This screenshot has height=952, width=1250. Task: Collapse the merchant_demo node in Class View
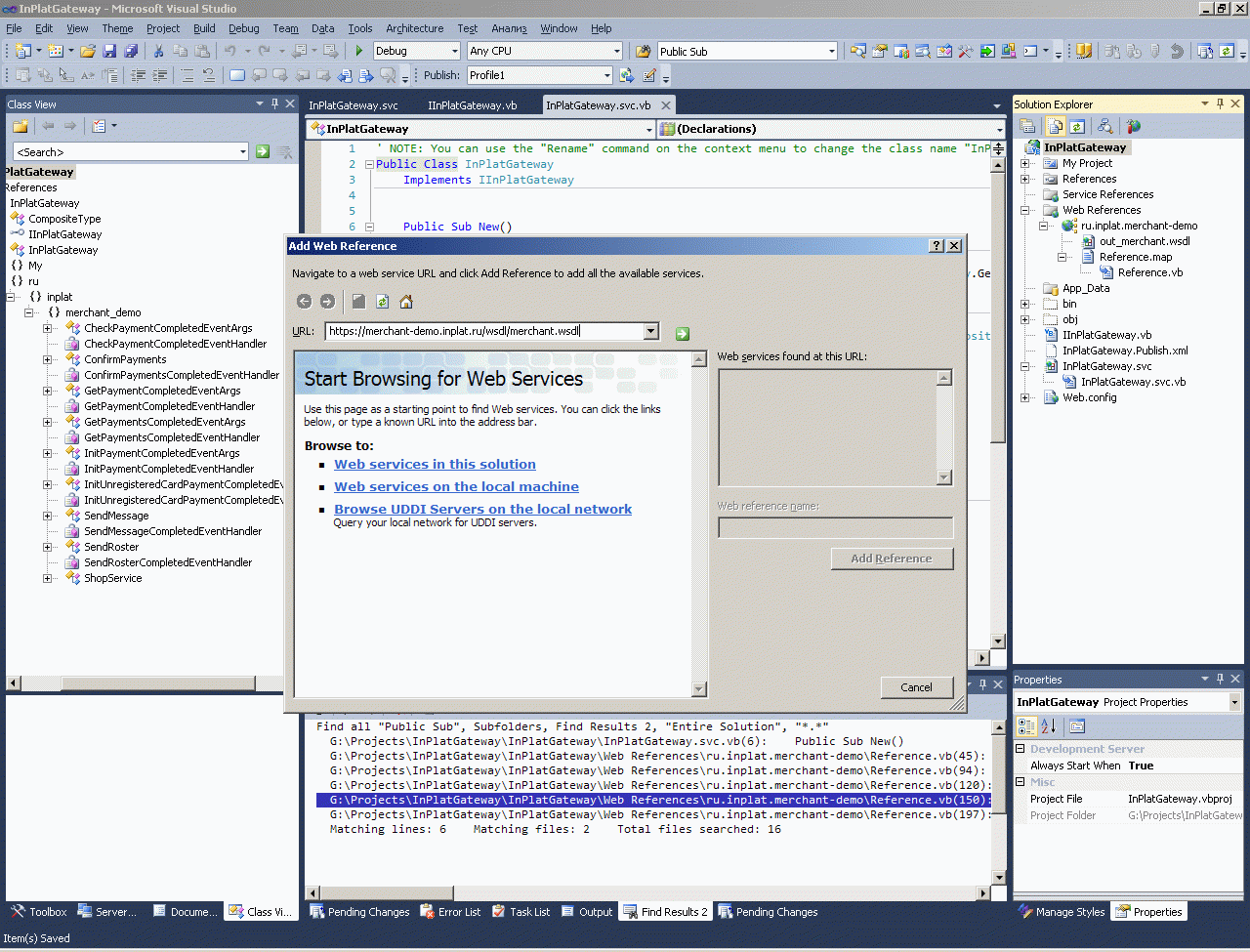(x=28, y=312)
